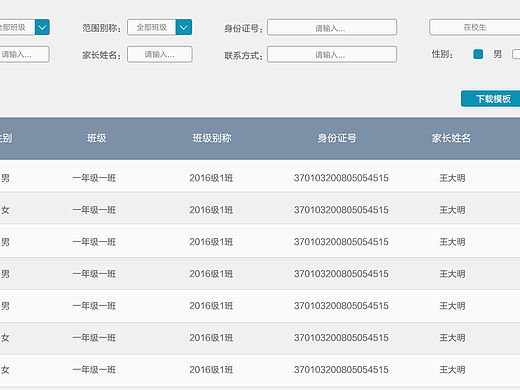Focus the 联系方式 input field
520x390 pixels.
332,54
